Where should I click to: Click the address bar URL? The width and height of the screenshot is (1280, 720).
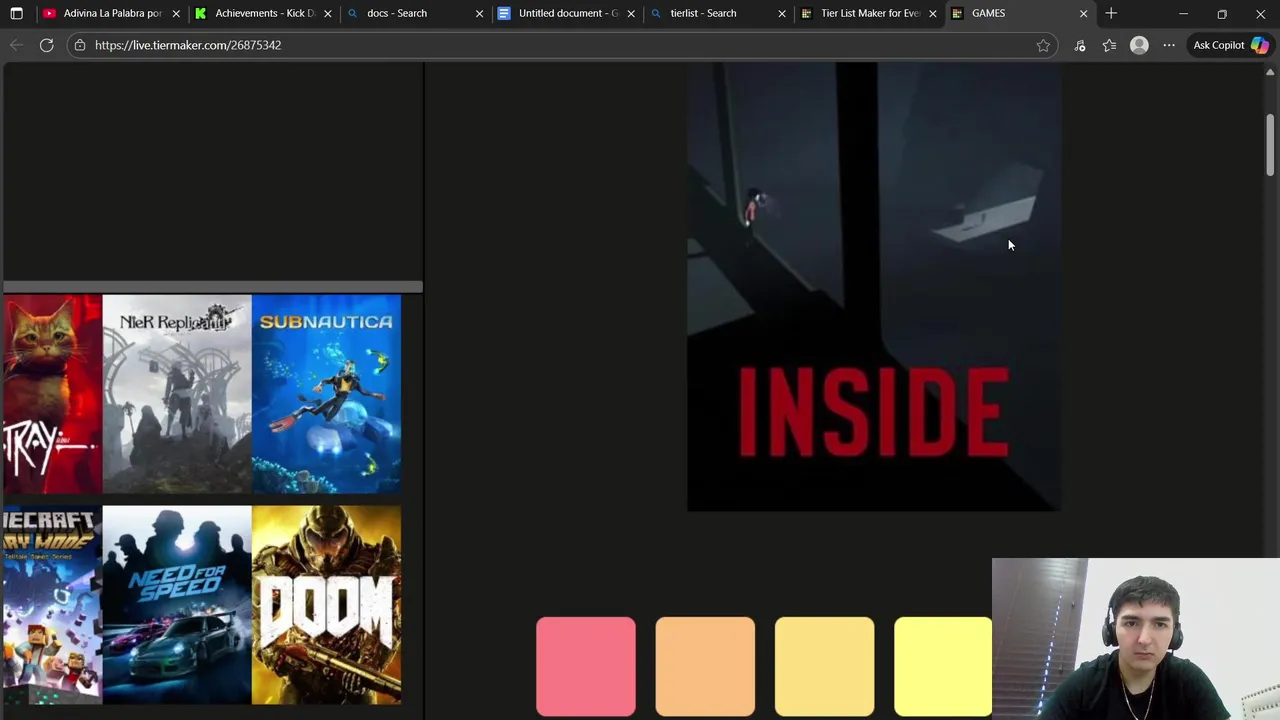(188, 45)
